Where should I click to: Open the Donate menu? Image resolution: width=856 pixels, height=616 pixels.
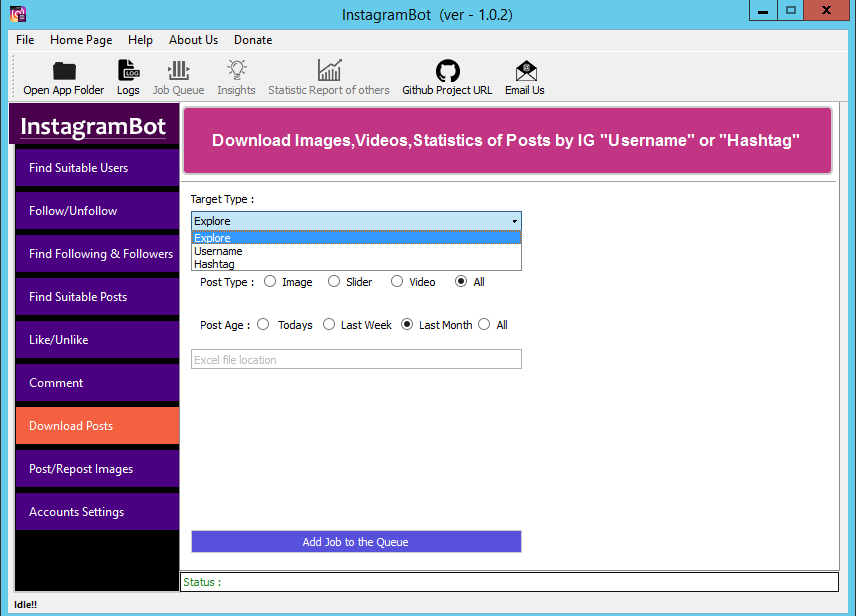pyautogui.click(x=253, y=40)
